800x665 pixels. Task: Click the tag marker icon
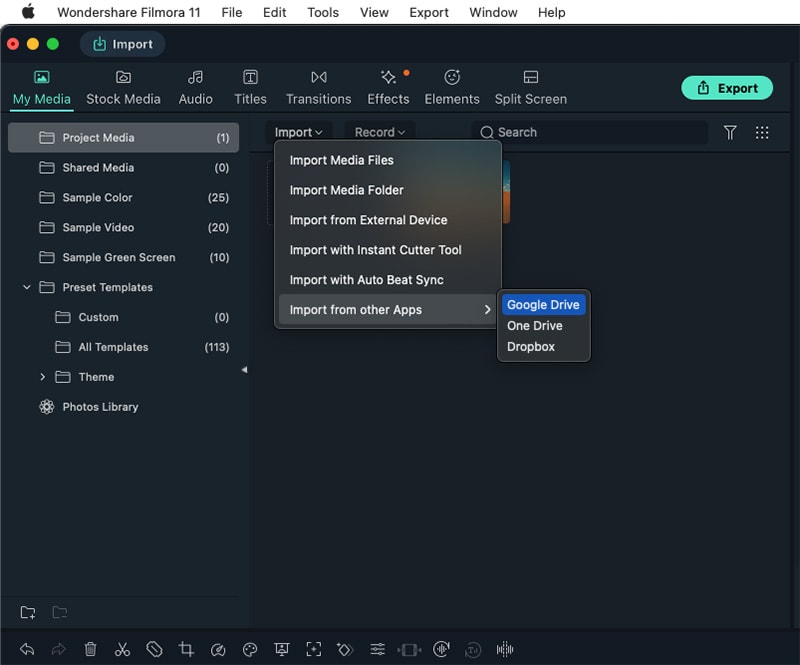click(x=154, y=649)
